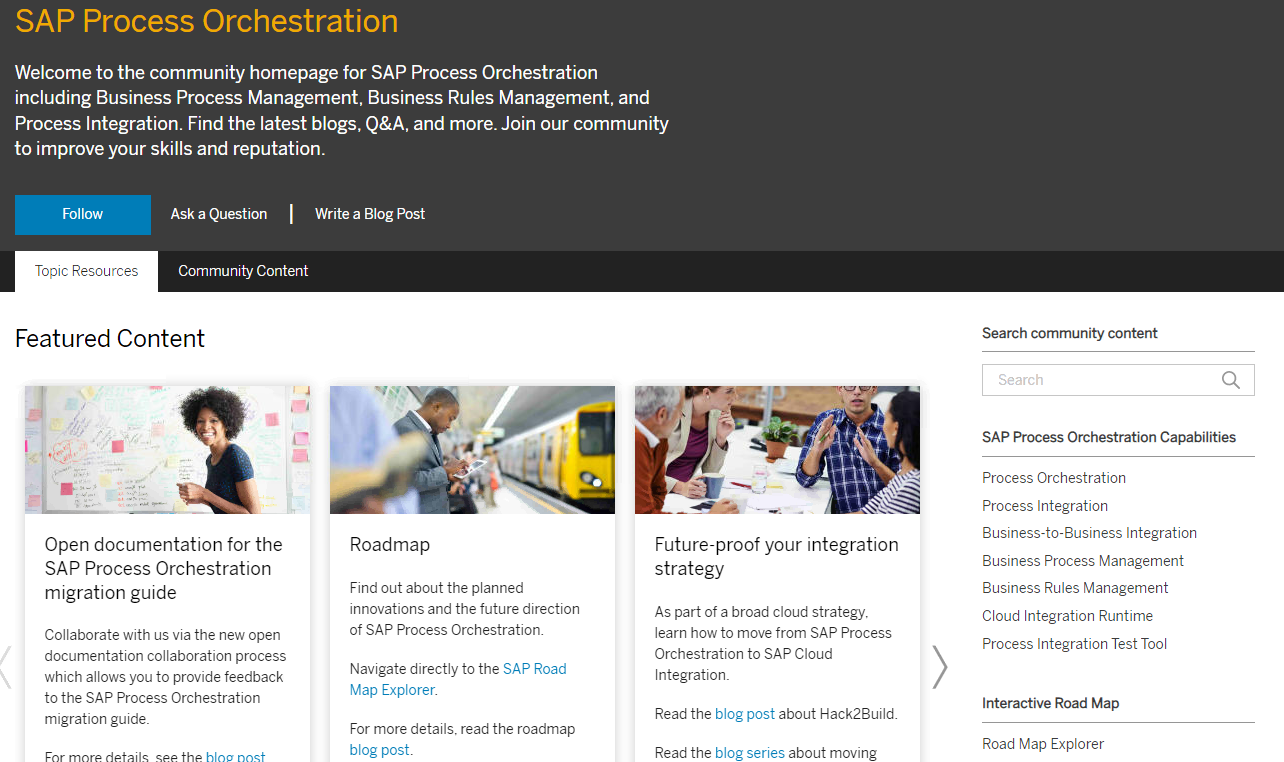This screenshot has width=1284, height=762.
Task: Read the roadmap blog post link
Action: 379,750
